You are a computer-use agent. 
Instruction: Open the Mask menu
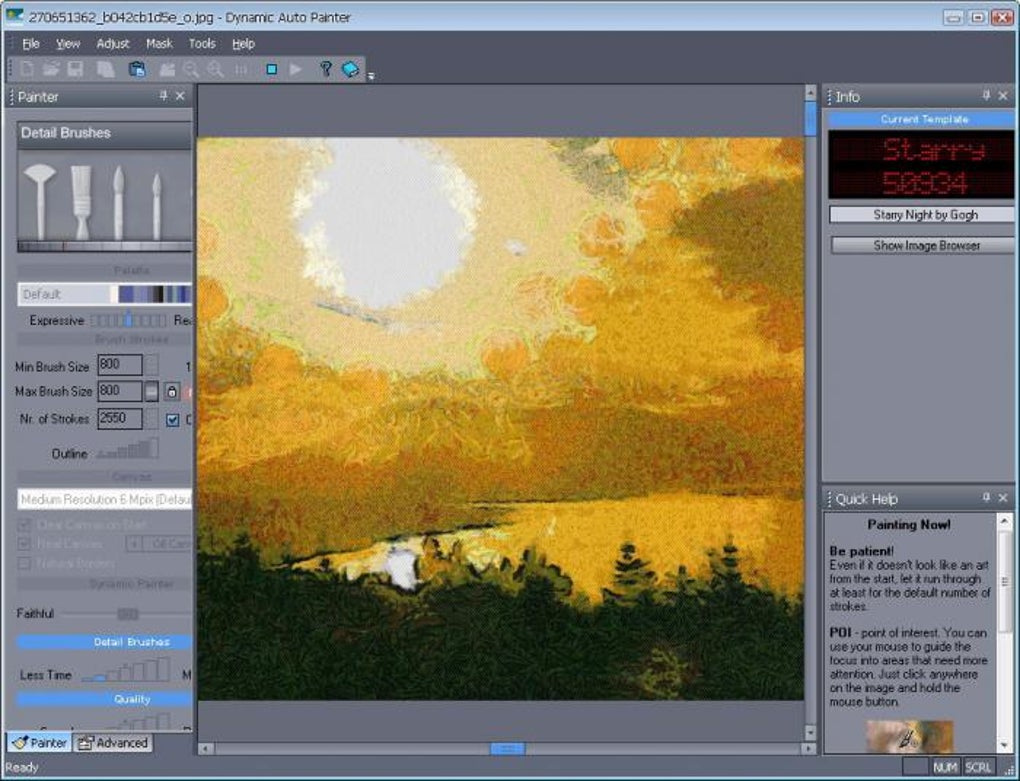pos(159,44)
